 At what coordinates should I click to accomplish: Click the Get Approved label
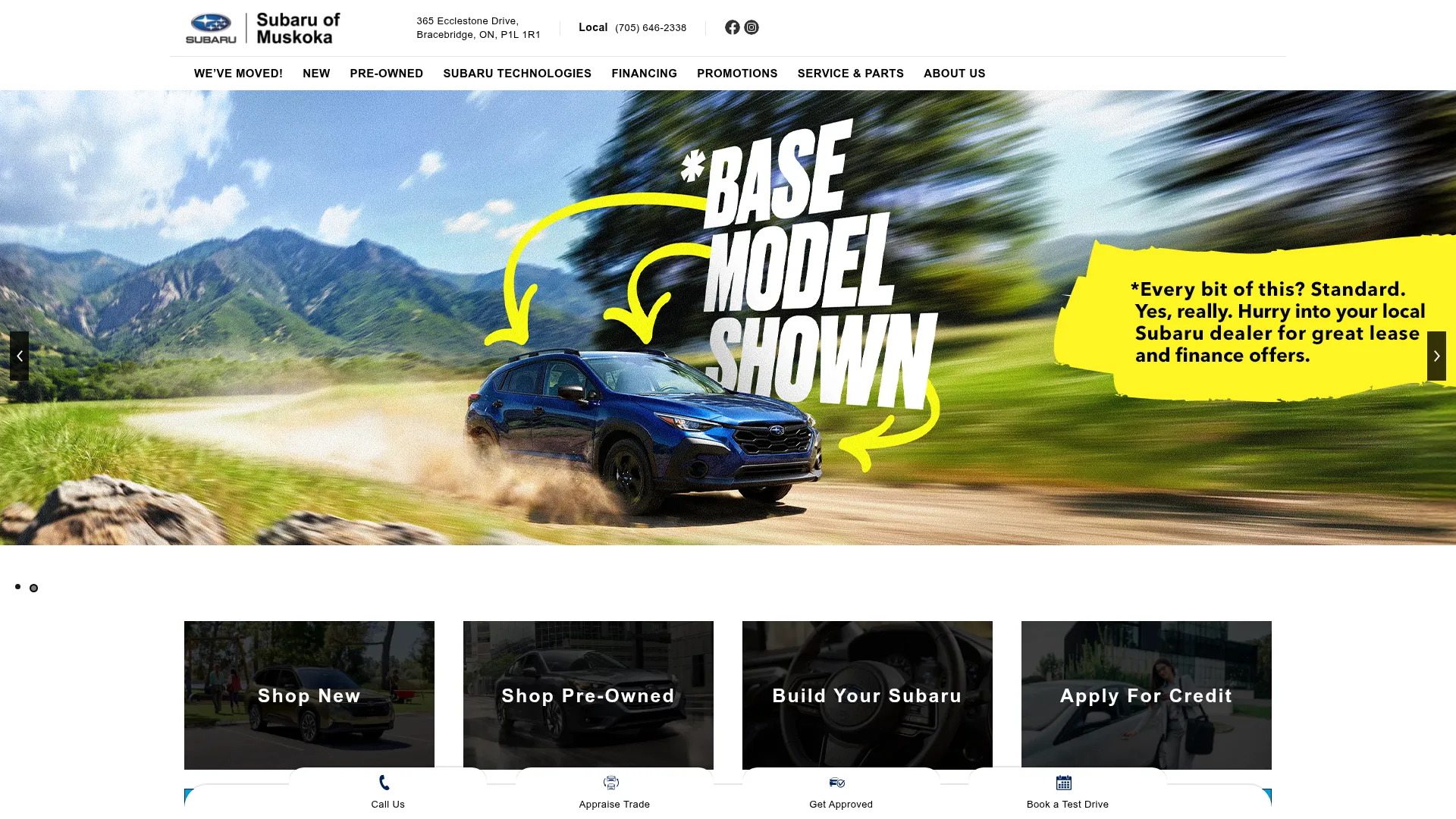pyautogui.click(x=841, y=805)
